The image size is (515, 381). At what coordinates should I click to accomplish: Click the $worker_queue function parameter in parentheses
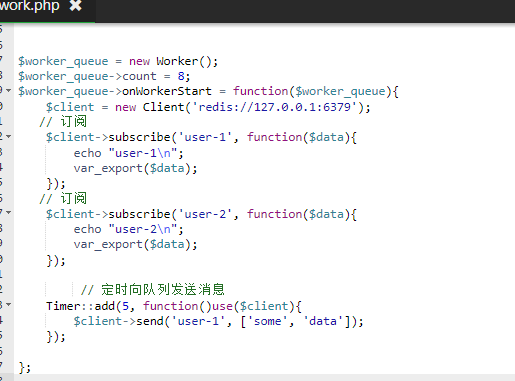(x=340, y=92)
